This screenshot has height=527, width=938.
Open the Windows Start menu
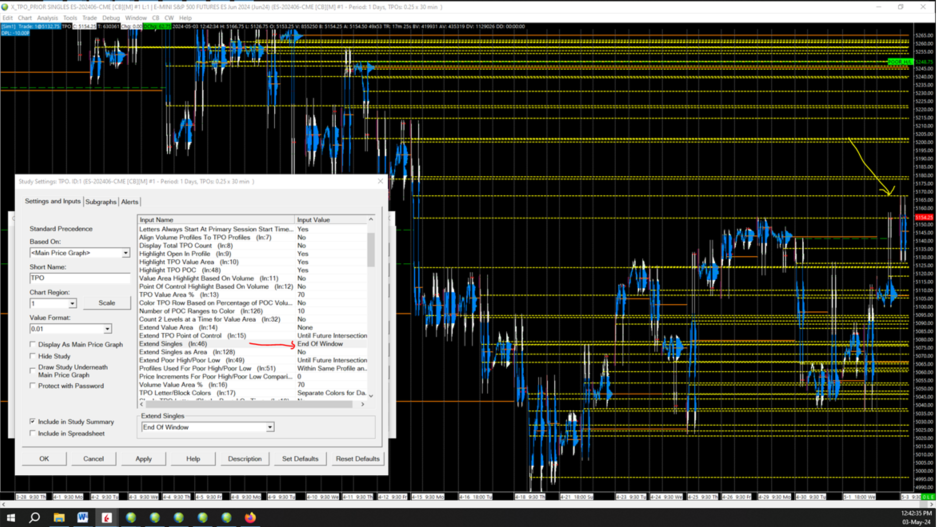[x=10, y=517]
